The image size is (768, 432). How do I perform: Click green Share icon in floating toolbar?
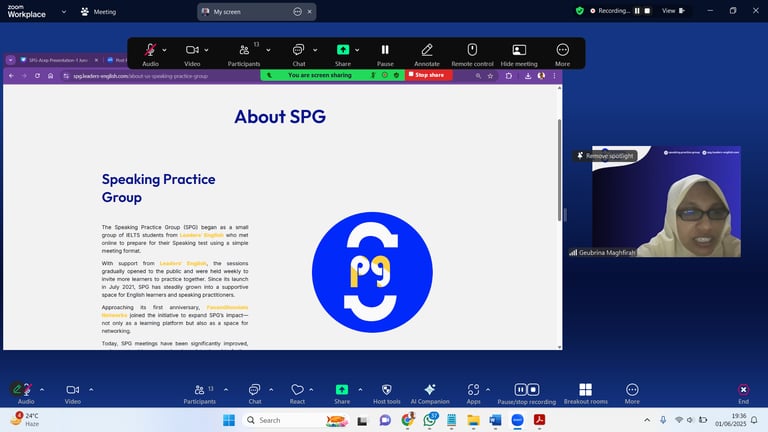coord(343,49)
